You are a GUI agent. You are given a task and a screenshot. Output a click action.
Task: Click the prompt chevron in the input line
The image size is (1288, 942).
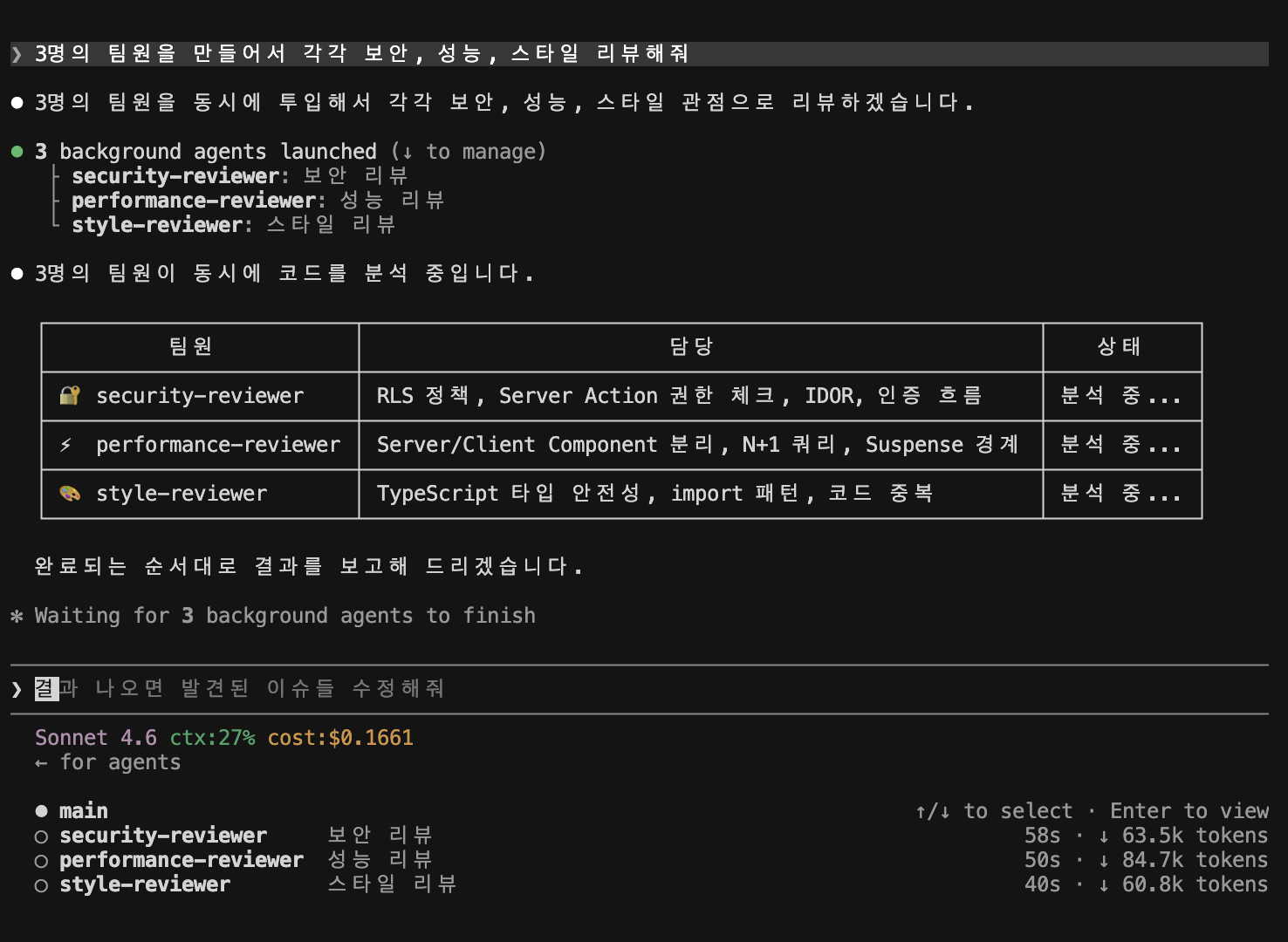17,689
